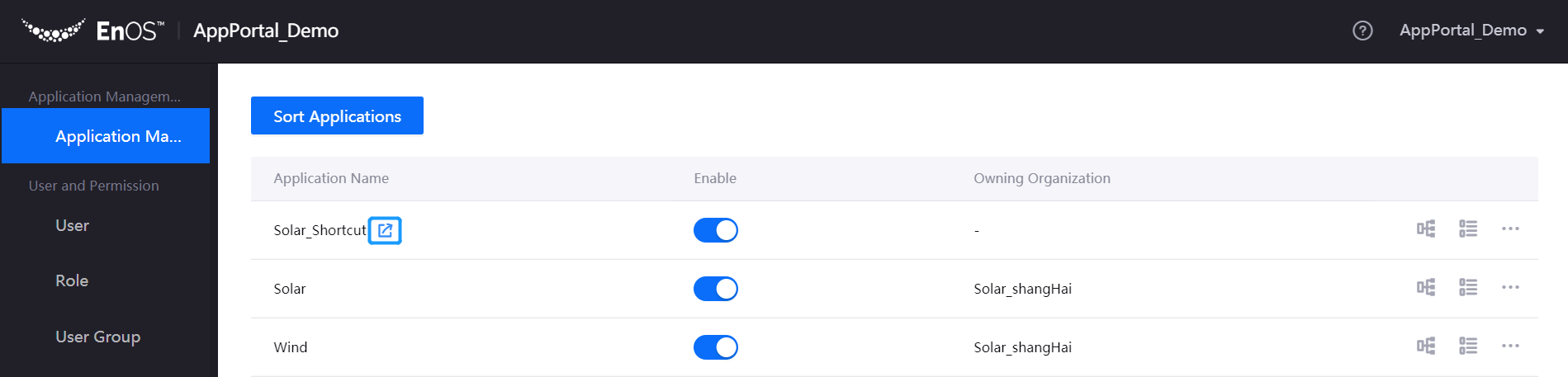Go to the User menu item
Image resolution: width=1568 pixels, height=377 pixels.
[x=73, y=225]
